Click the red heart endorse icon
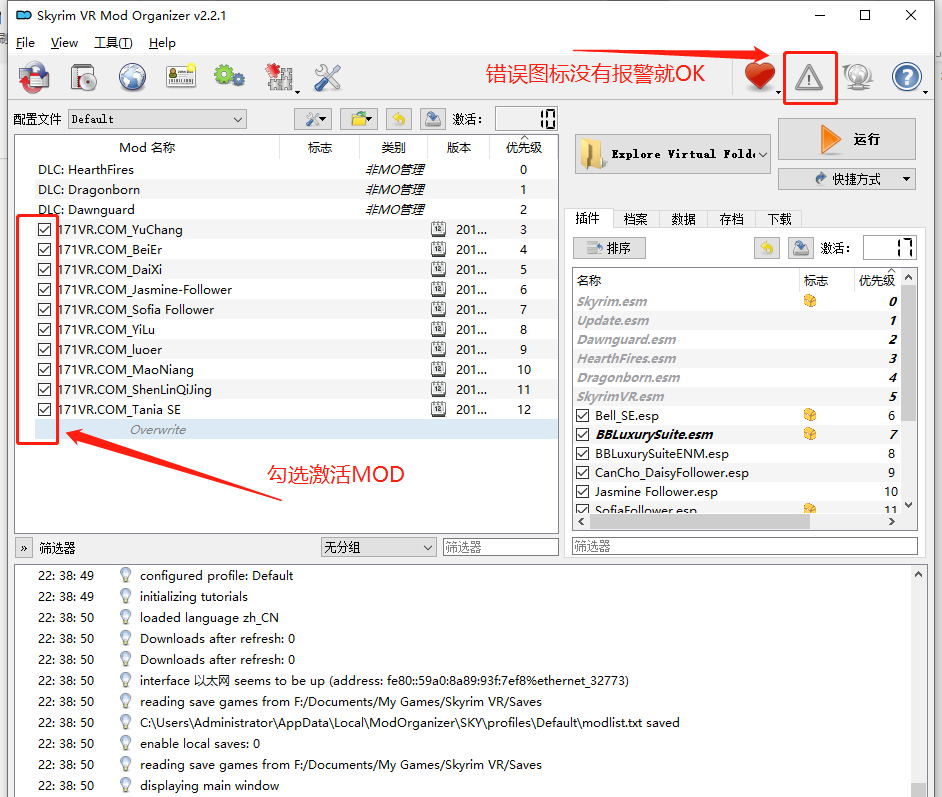The image size is (942, 797). [x=760, y=77]
